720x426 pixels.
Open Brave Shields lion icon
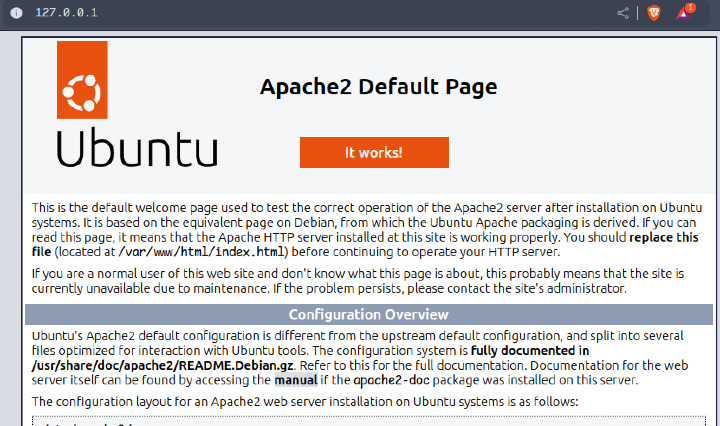653,13
